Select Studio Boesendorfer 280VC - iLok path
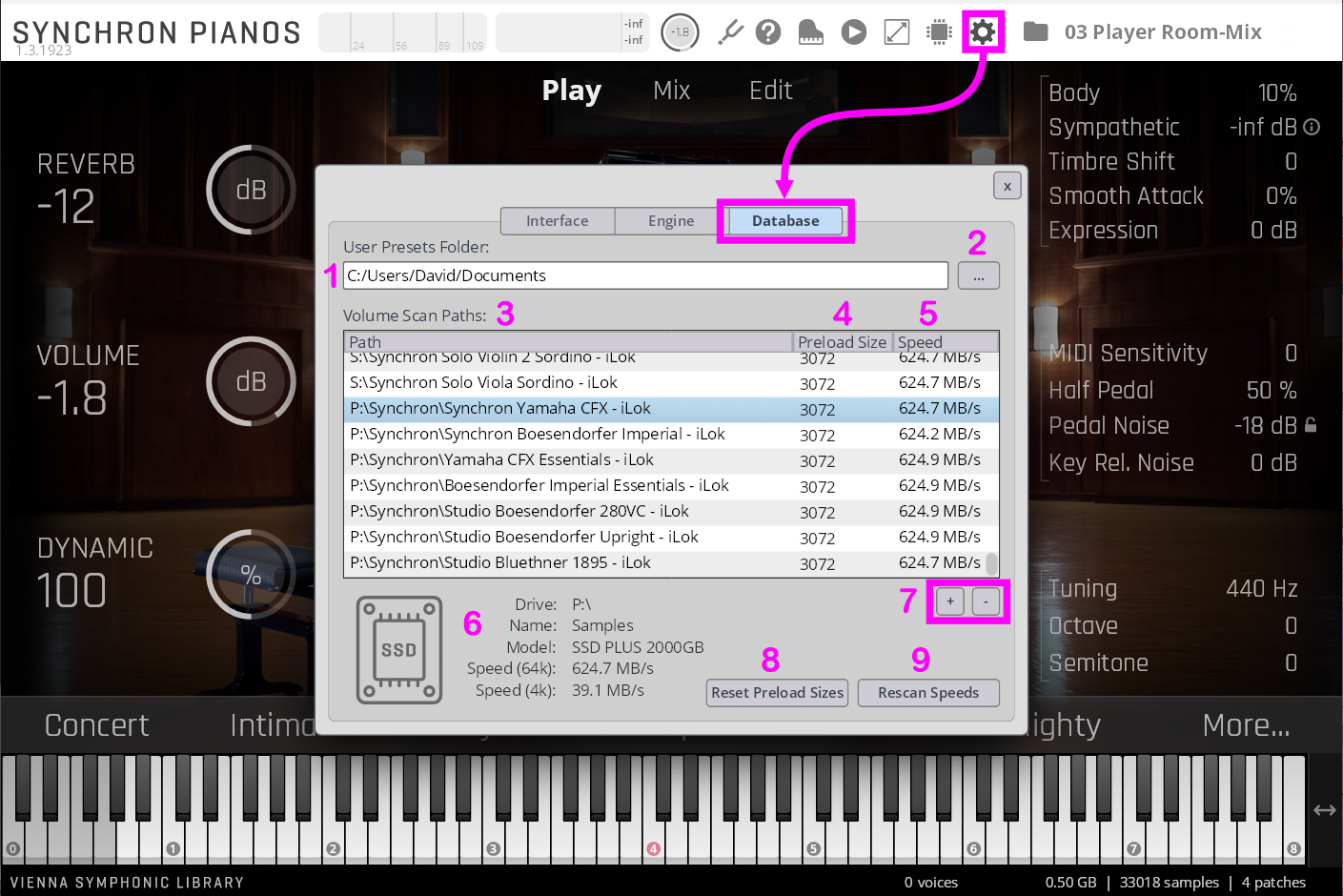 pos(519,512)
